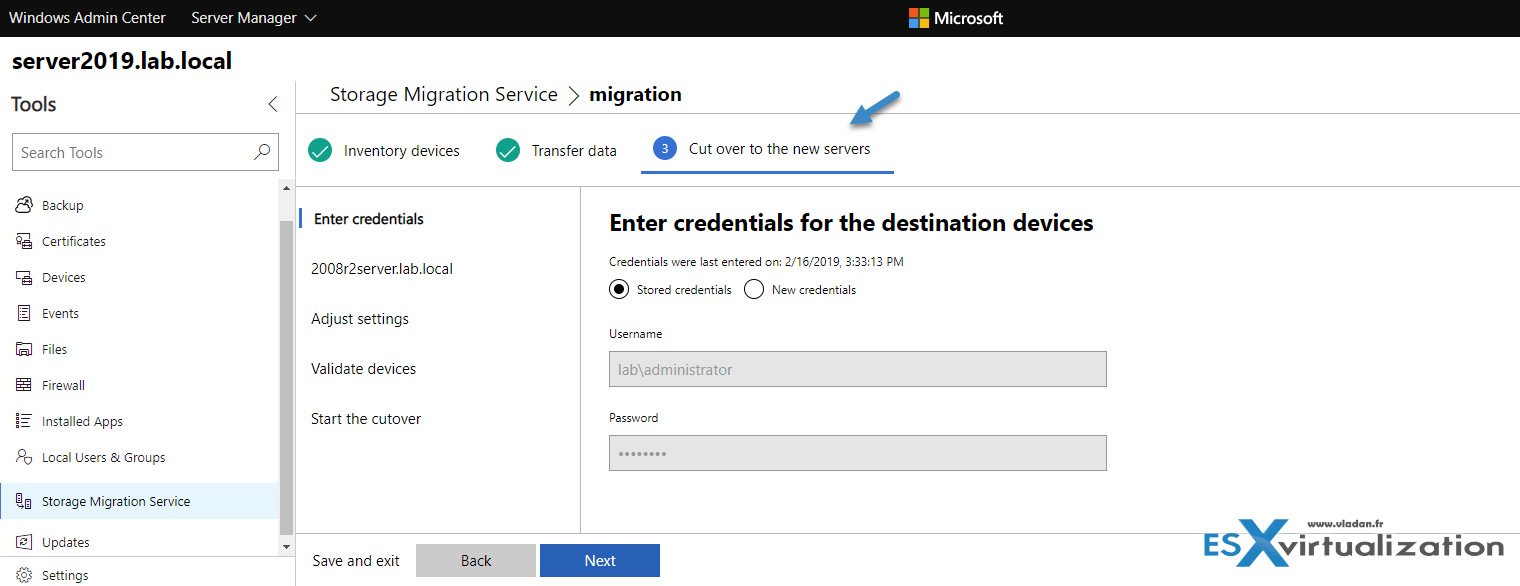Click the Files icon in the Tools list
This screenshot has width=1520, height=586.
click(24, 349)
